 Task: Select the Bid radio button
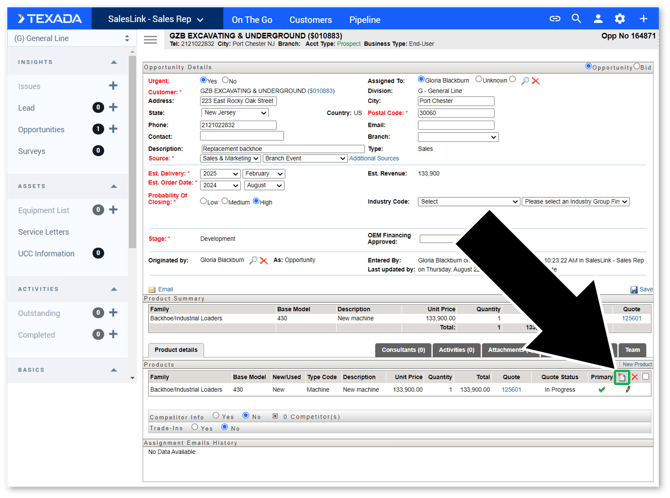(x=638, y=67)
